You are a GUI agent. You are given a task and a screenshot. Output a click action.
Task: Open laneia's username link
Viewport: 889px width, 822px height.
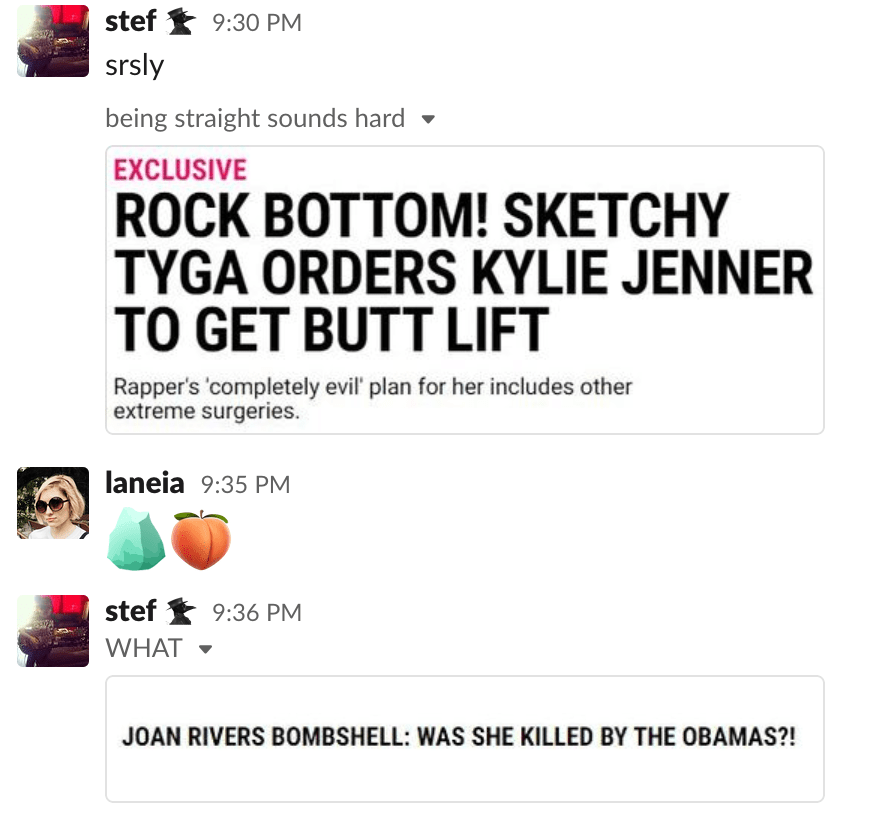coord(145,484)
